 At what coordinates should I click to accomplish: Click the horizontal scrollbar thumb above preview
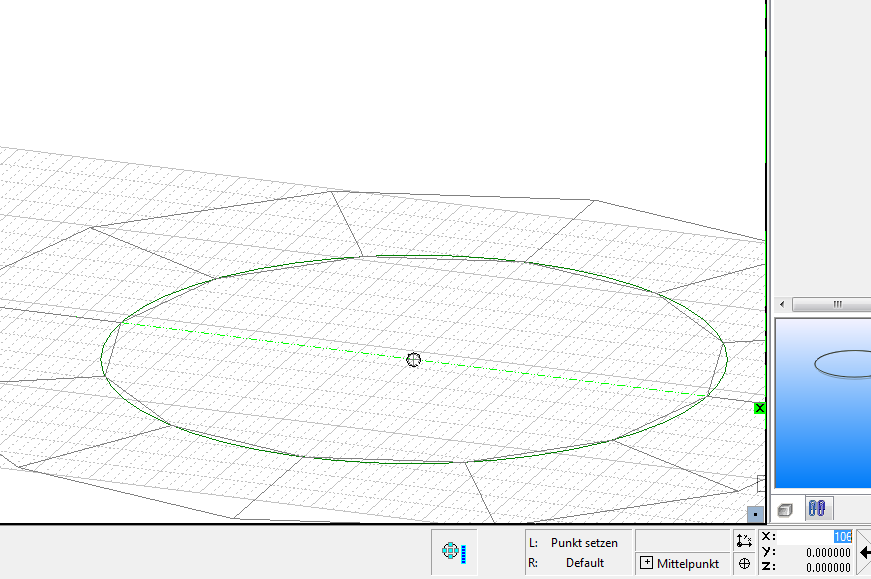tap(832, 304)
